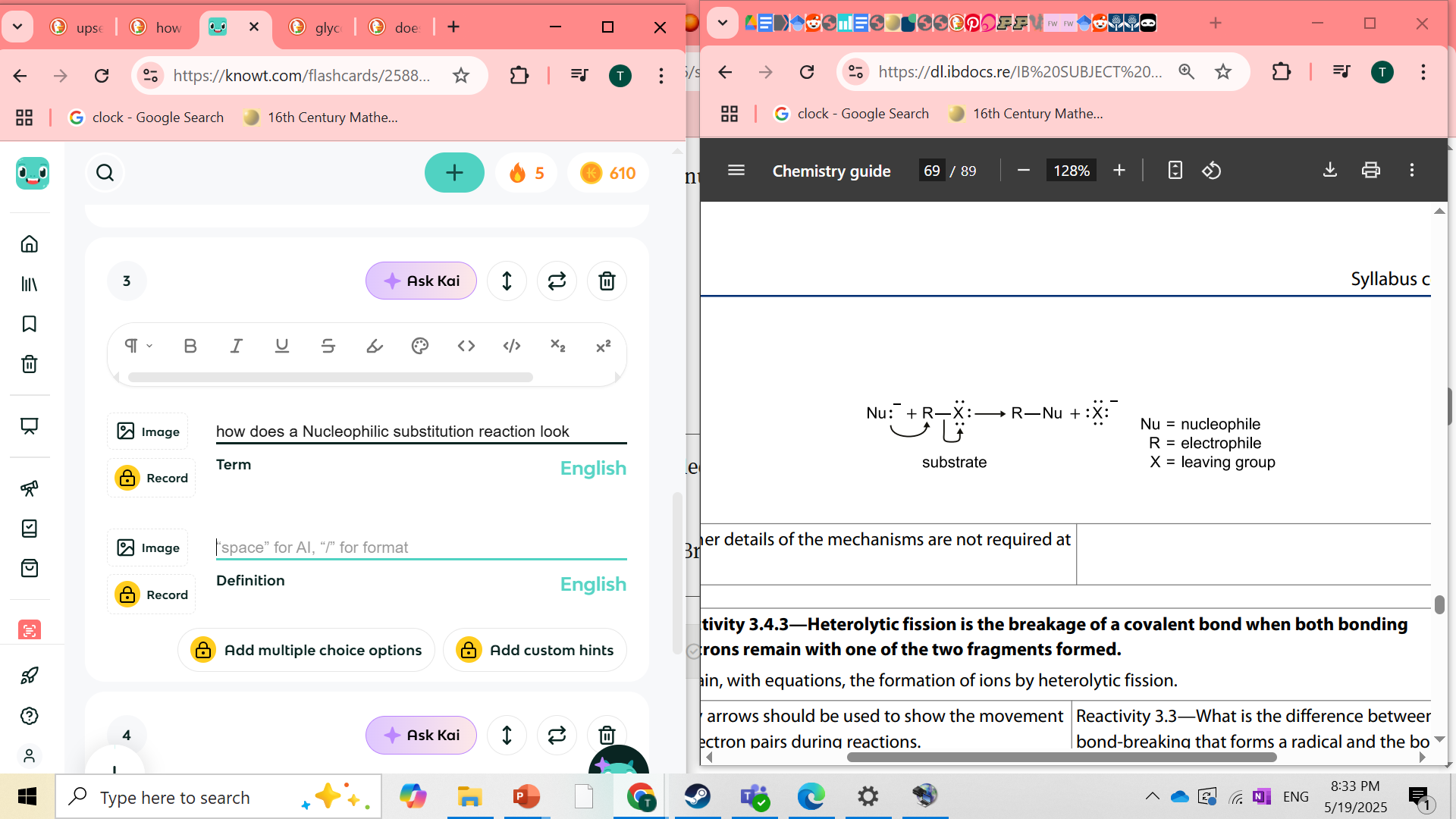Click Add custom hints

point(535,650)
